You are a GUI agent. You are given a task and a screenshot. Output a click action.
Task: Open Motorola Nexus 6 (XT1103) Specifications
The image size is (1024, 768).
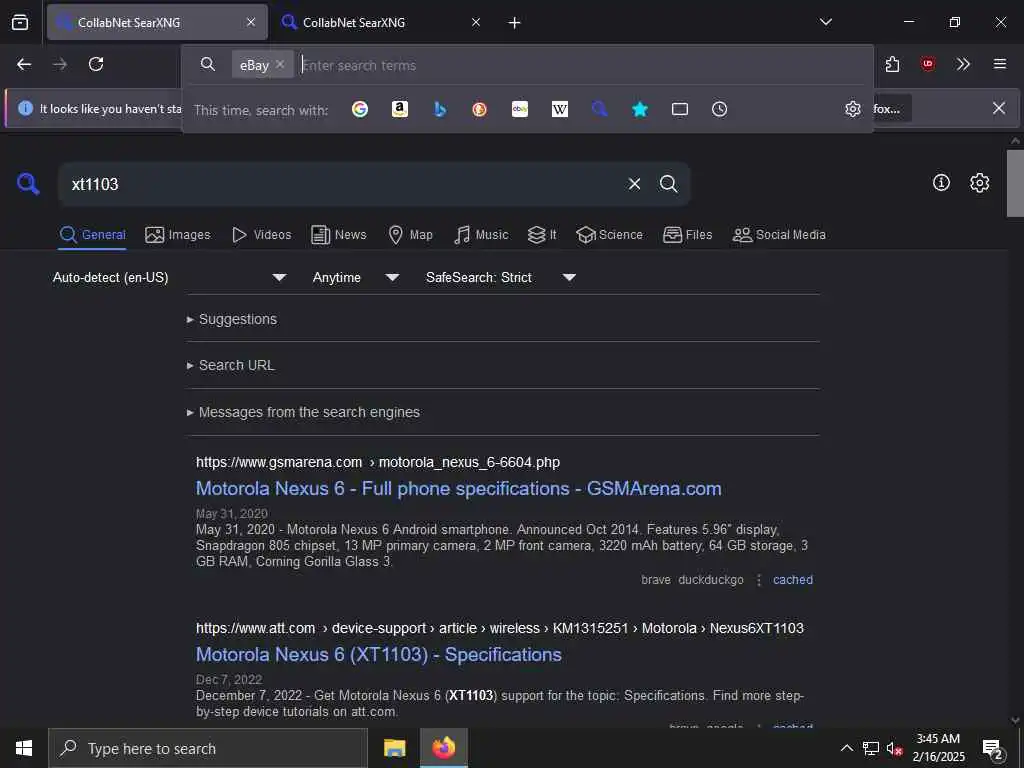(379, 654)
